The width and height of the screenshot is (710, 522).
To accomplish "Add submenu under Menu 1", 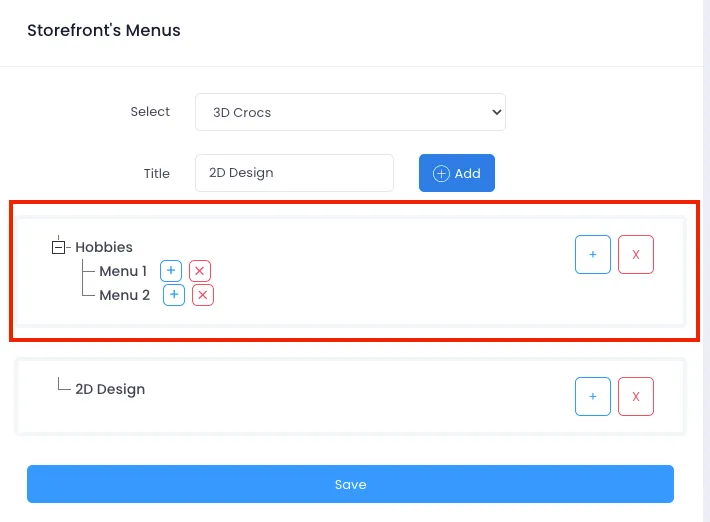I will (x=171, y=271).
